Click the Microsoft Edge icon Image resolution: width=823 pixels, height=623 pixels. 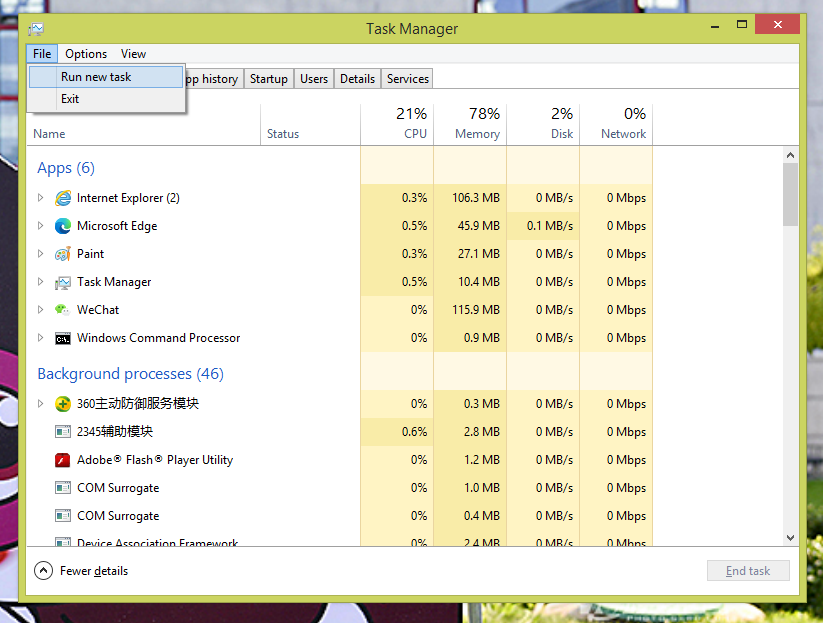coord(63,226)
